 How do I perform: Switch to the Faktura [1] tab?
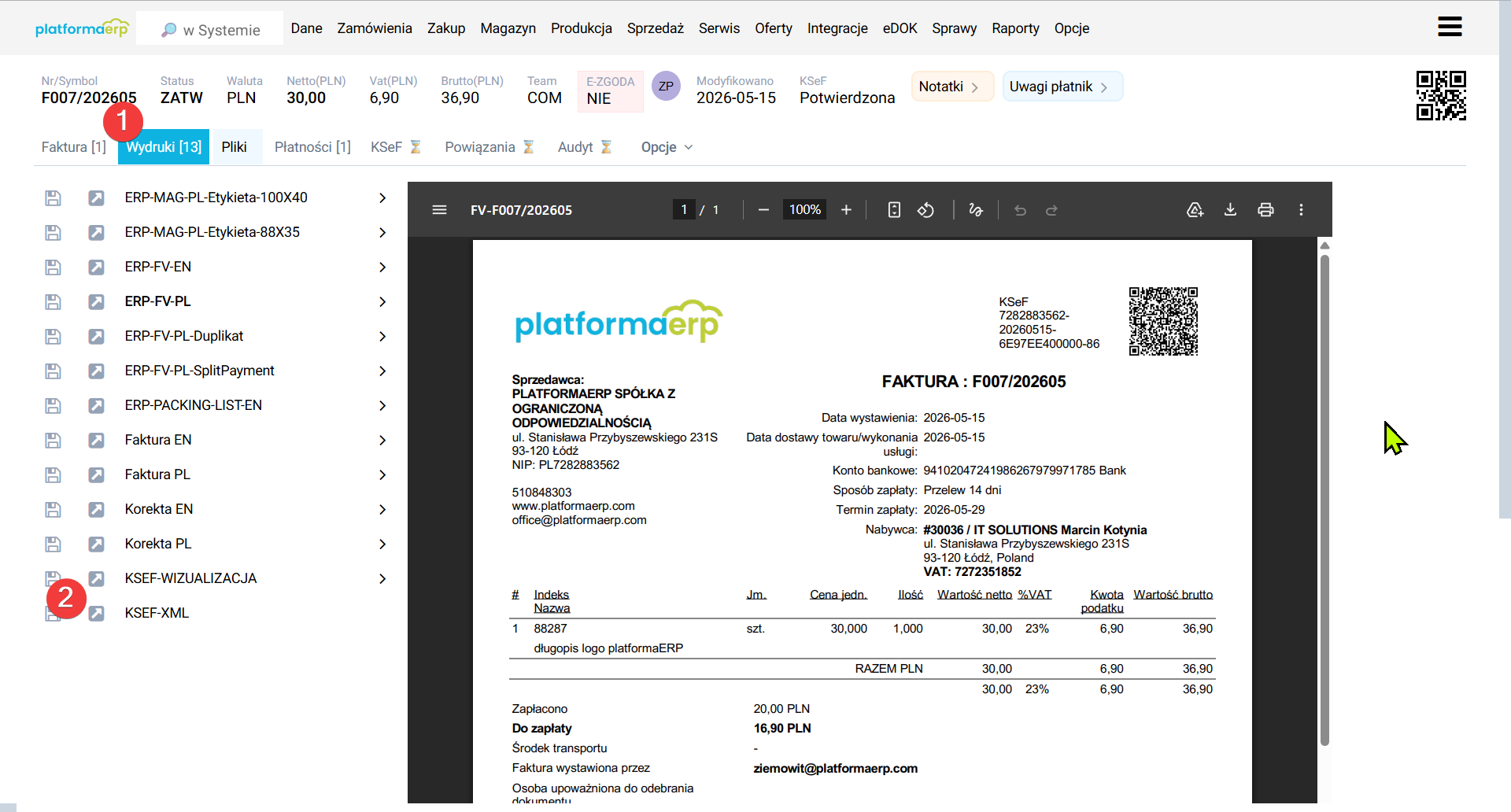(x=74, y=147)
